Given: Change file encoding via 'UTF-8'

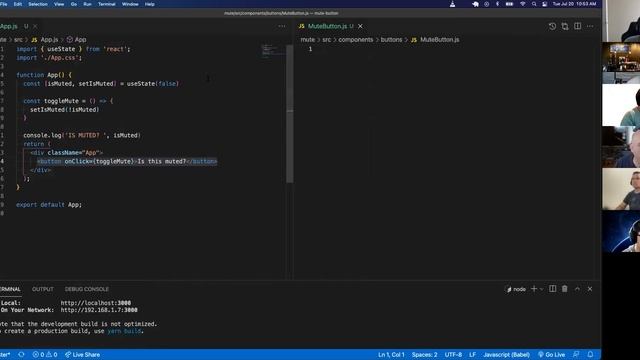Looking at the screenshot, I should 453,354.
